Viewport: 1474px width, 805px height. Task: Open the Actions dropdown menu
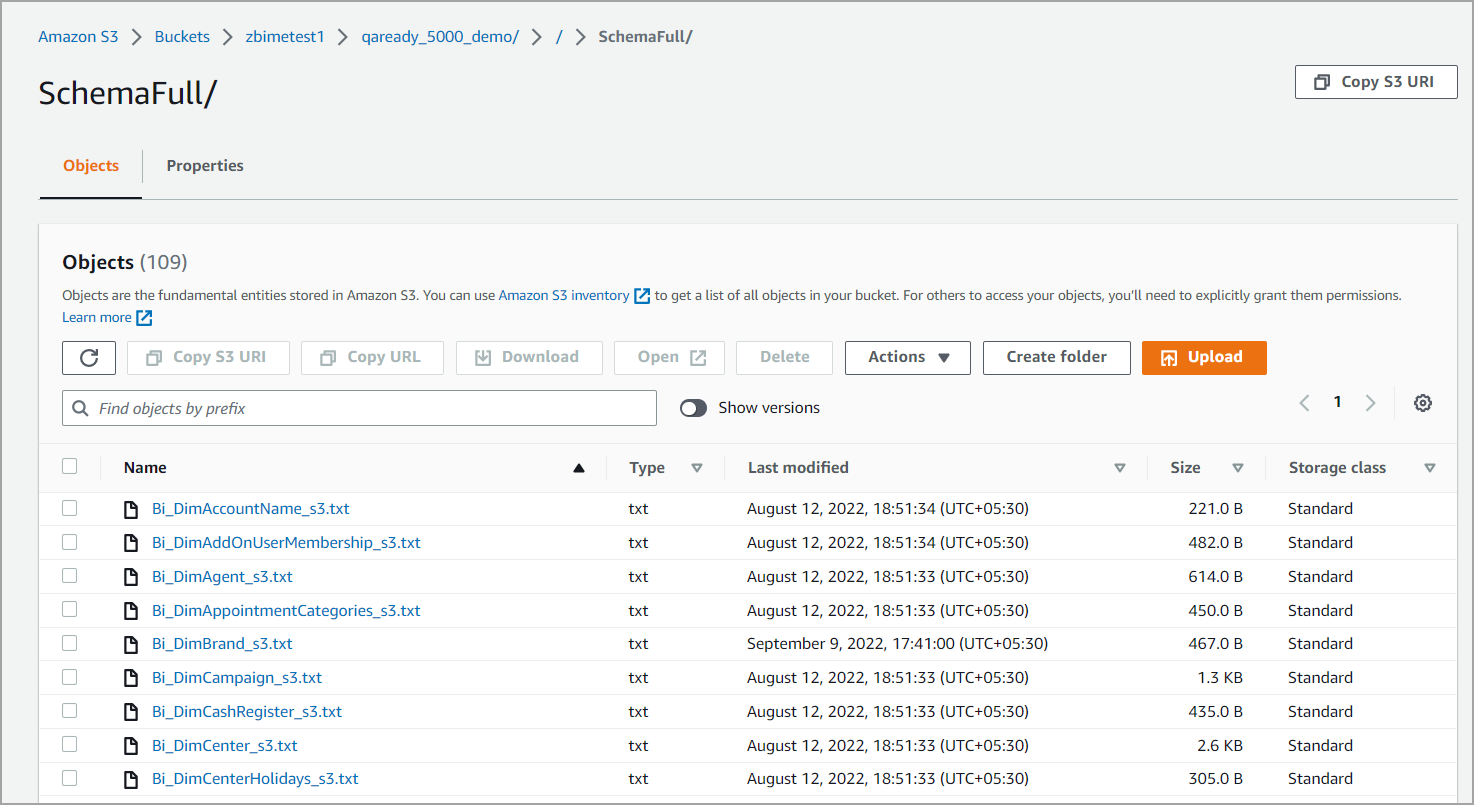click(908, 358)
